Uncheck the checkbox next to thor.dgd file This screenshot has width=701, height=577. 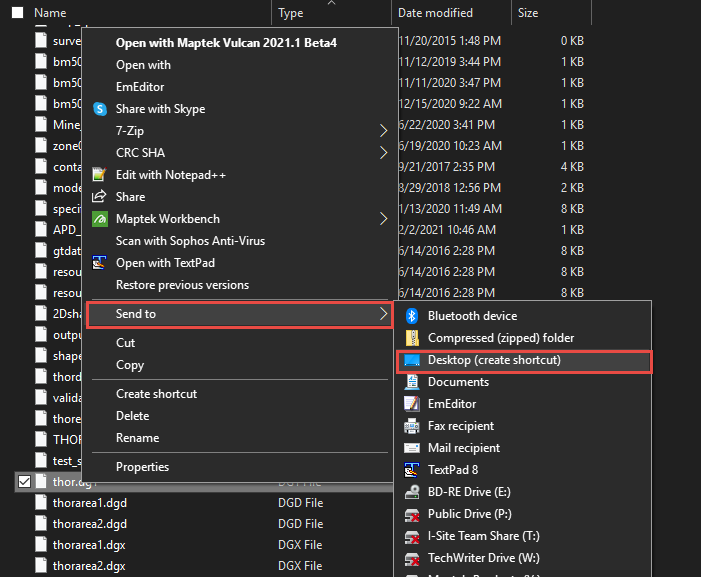coord(25,482)
